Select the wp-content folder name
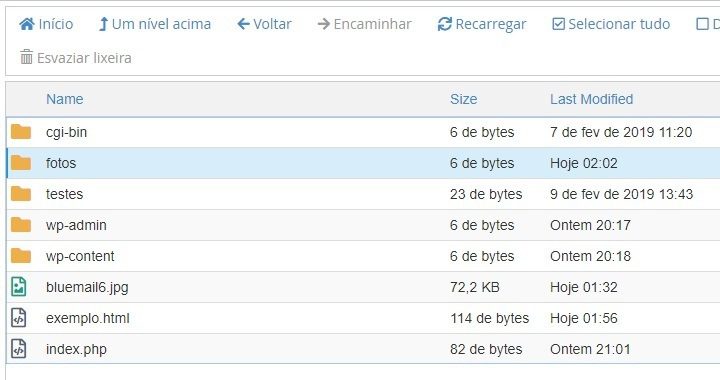 click(80, 256)
